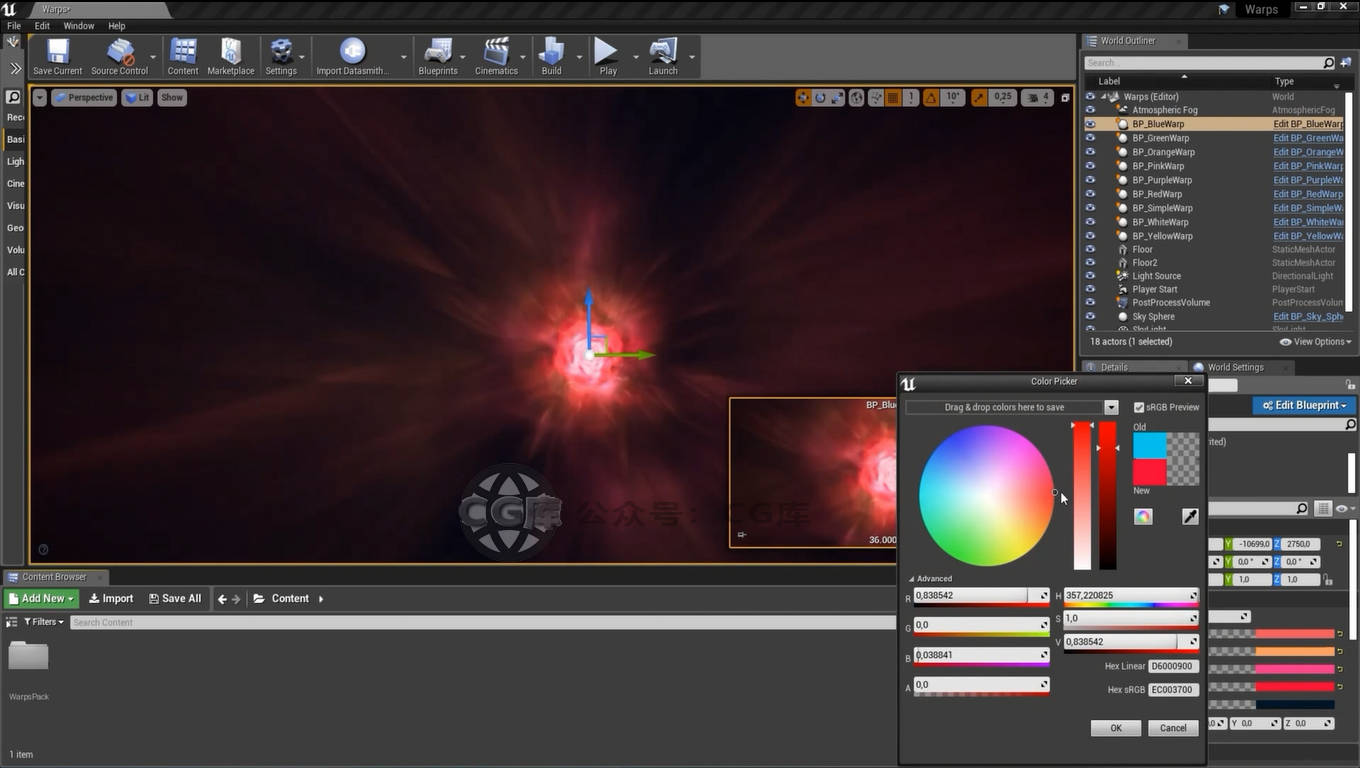1360x768 pixels.
Task: Toggle the sRGB Preview checkbox
Action: [x=1139, y=407]
